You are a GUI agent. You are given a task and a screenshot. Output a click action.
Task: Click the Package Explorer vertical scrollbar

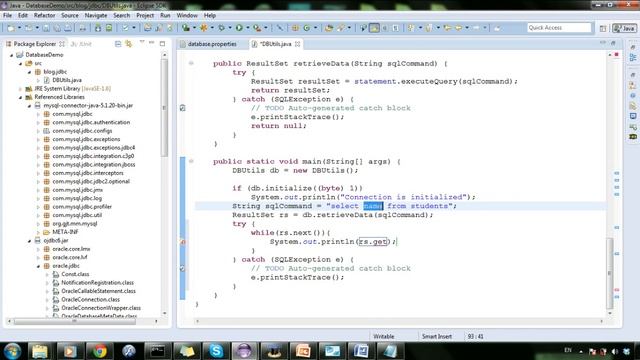[x=164, y=108]
